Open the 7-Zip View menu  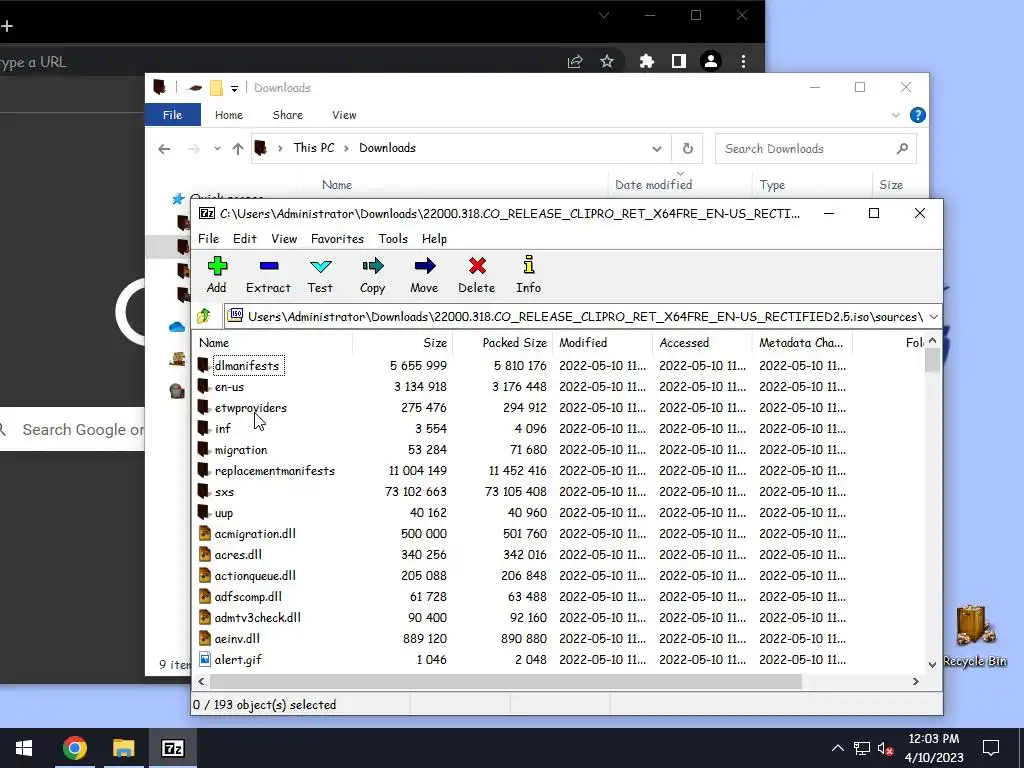pos(284,239)
